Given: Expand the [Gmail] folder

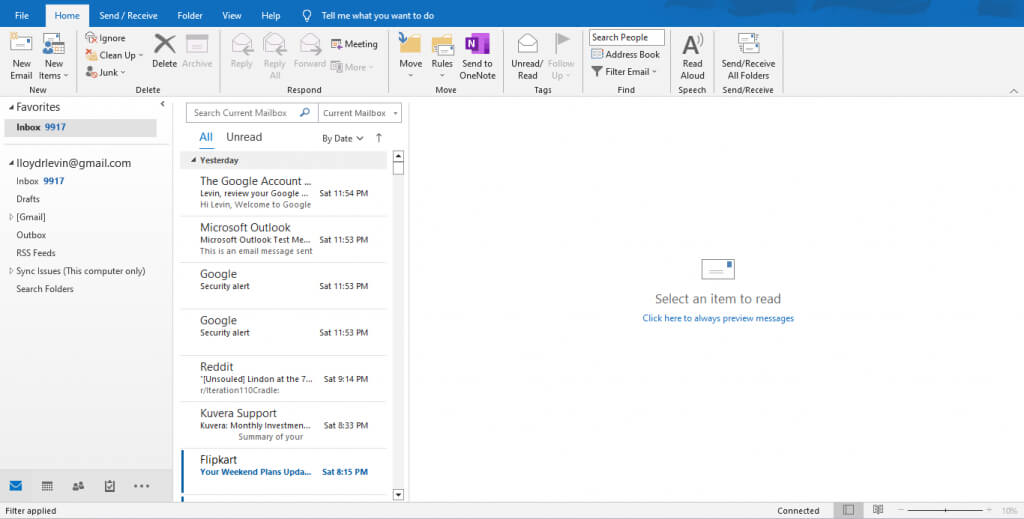Looking at the screenshot, I should coord(11,217).
